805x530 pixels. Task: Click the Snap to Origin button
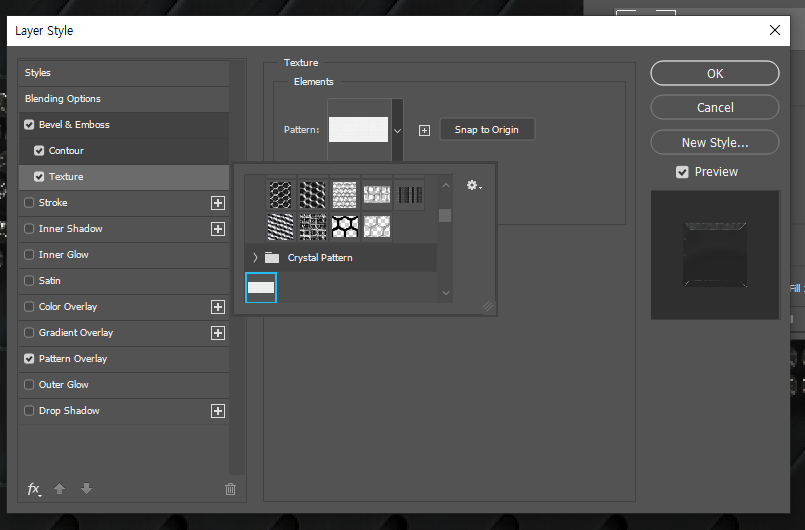[x=487, y=130]
